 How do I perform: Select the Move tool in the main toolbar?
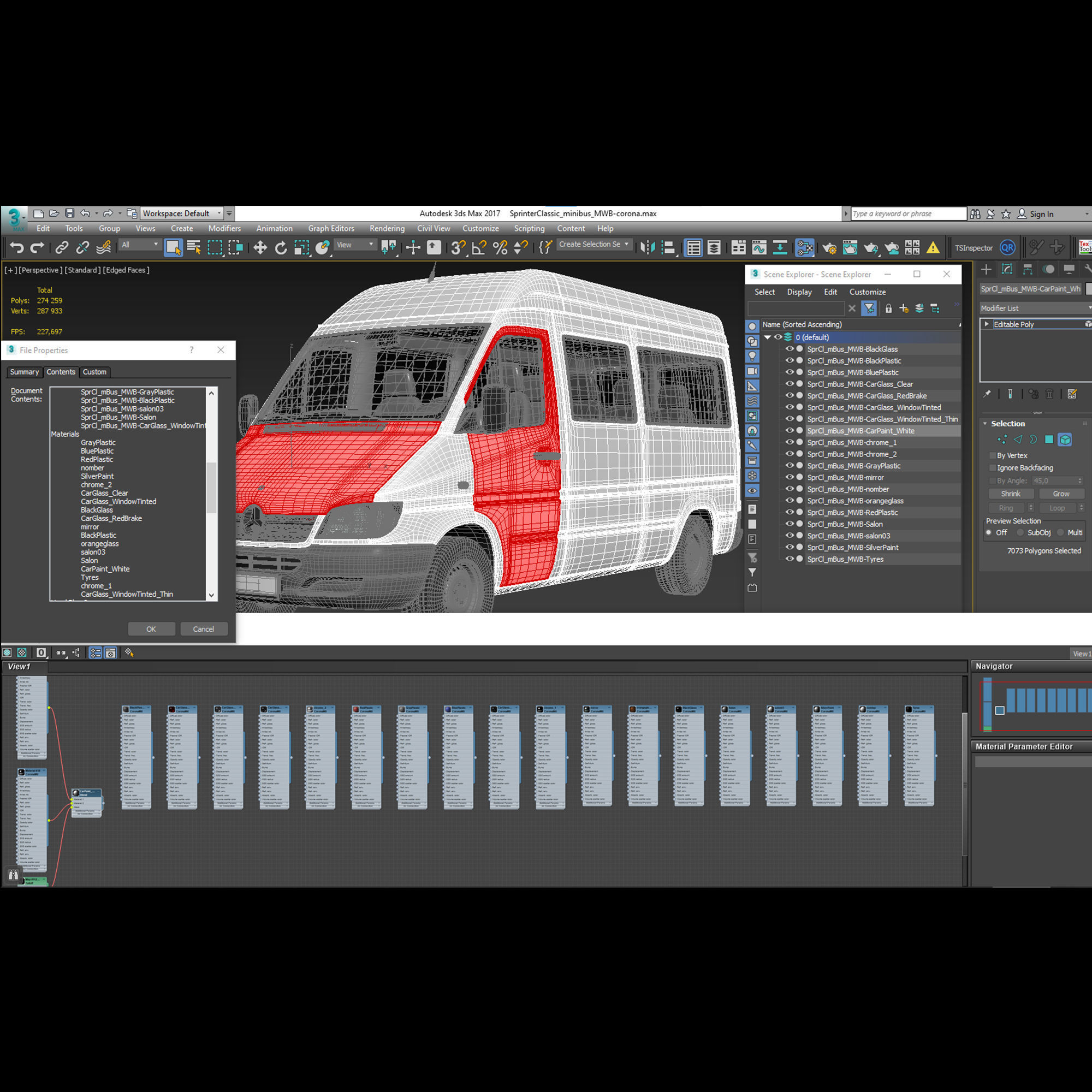pyautogui.click(x=260, y=247)
